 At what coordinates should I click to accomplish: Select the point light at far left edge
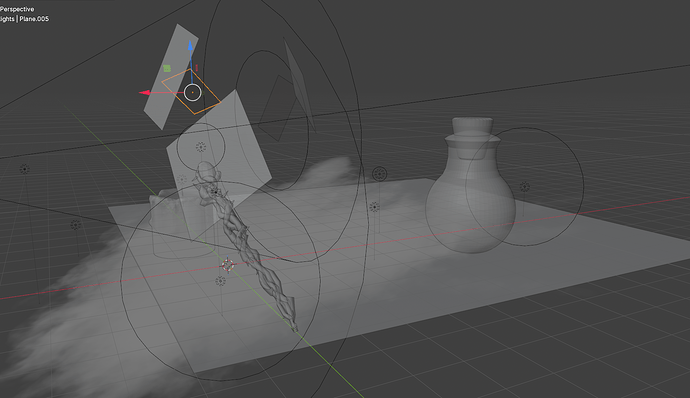[x=25, y=169]
